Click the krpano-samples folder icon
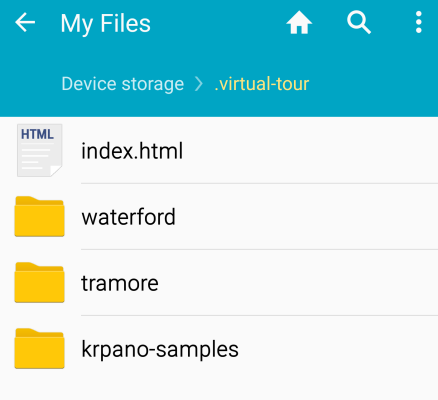This screenshot has height=400, width=438. [39, 349]
